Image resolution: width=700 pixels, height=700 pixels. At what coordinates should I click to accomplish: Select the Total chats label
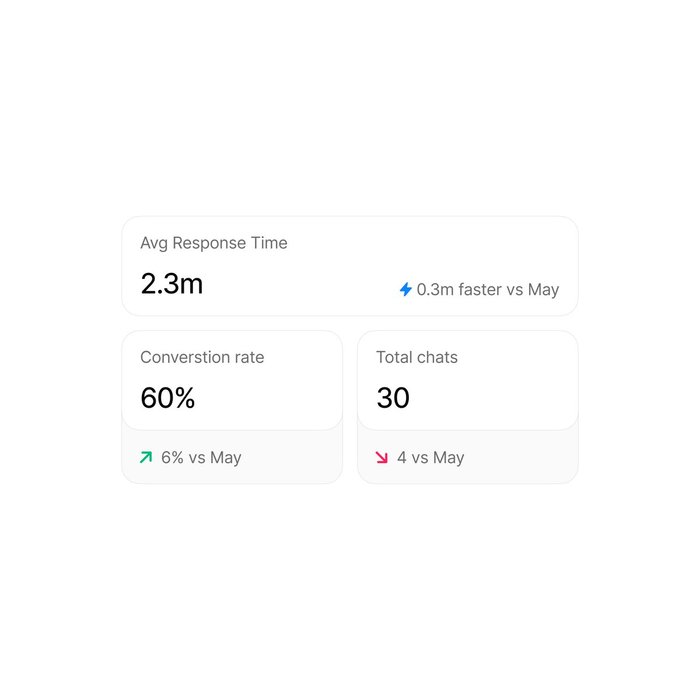coord(416,357)
